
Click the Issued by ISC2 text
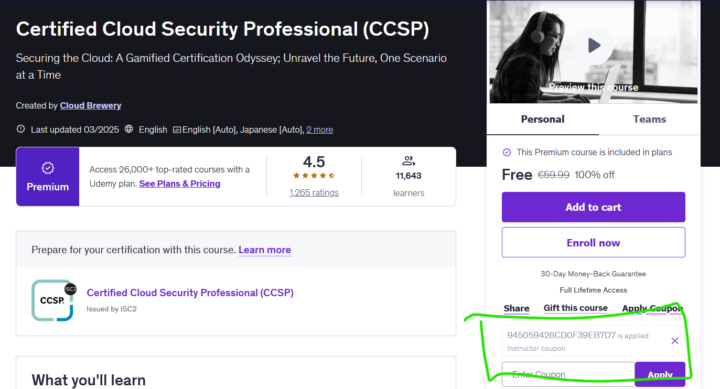[112, 309]
